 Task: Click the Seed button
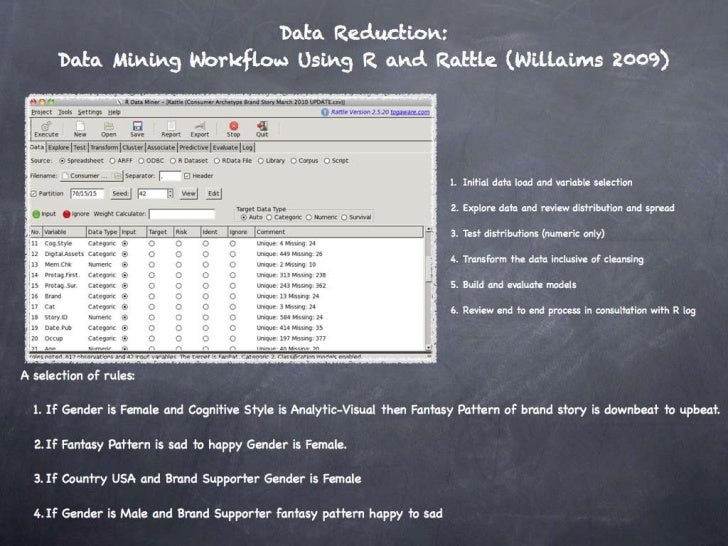(x=120, y=194)
